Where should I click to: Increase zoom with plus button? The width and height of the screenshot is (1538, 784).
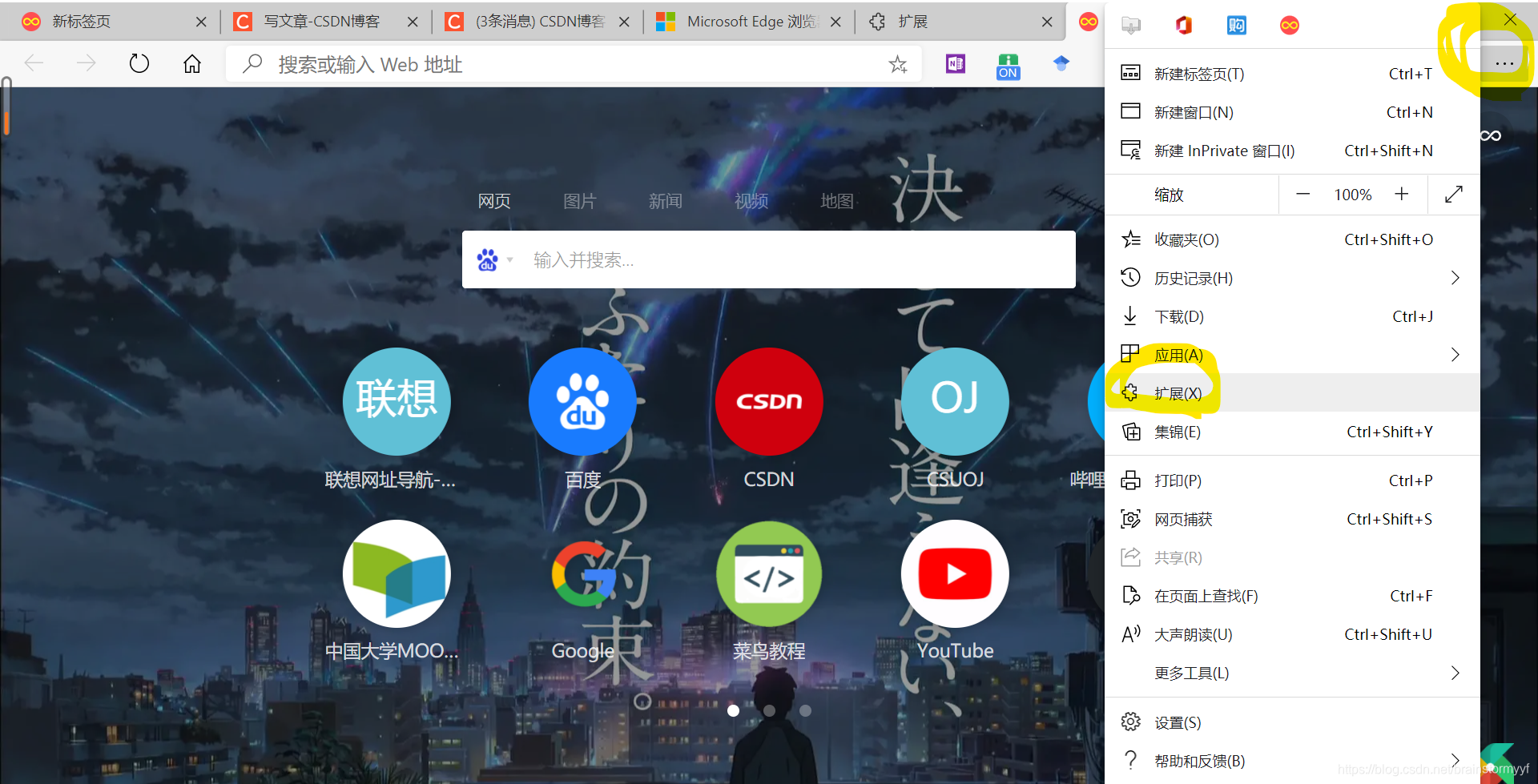1402,195
